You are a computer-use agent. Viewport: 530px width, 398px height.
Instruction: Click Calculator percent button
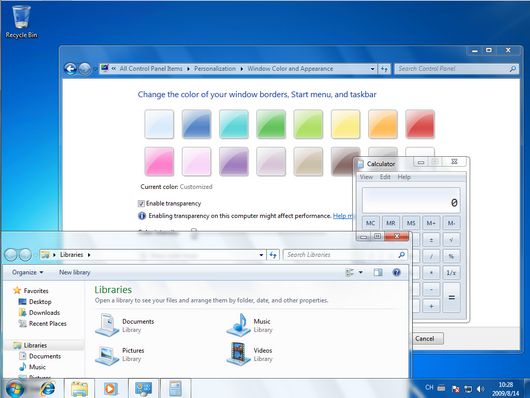451,256
